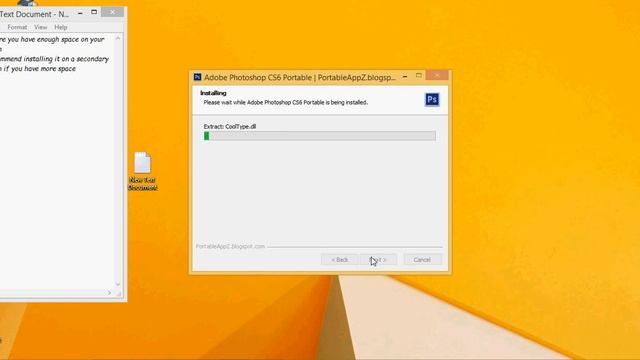Click the Ps logo in installer header
640x360 pixels.
[x=432, y=100]
